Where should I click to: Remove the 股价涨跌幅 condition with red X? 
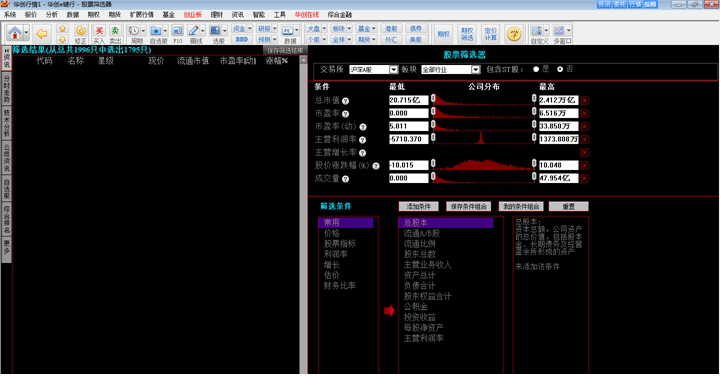(584, 165)
